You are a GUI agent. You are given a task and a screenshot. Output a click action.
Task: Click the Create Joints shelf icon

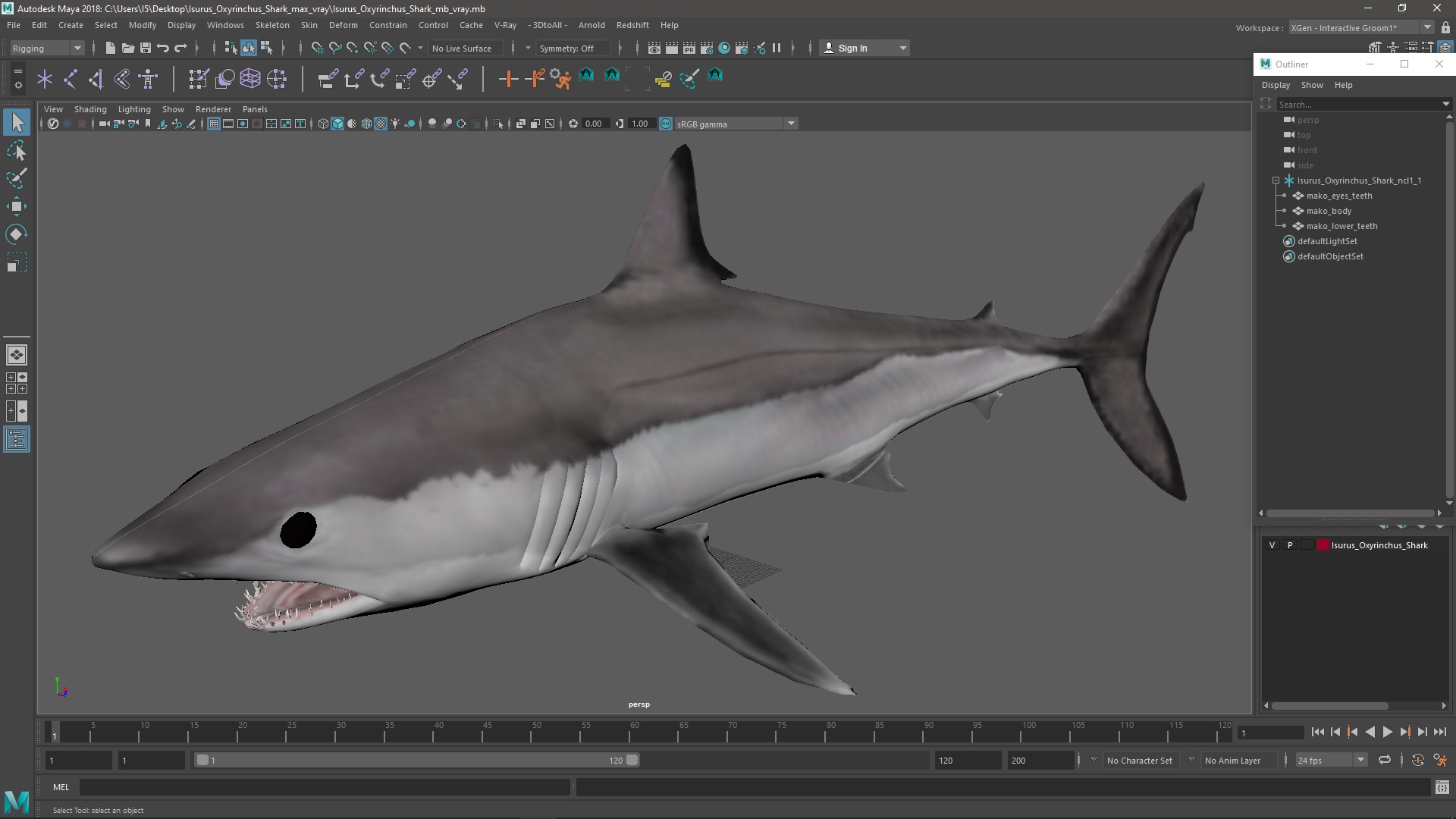click(71, 79)
